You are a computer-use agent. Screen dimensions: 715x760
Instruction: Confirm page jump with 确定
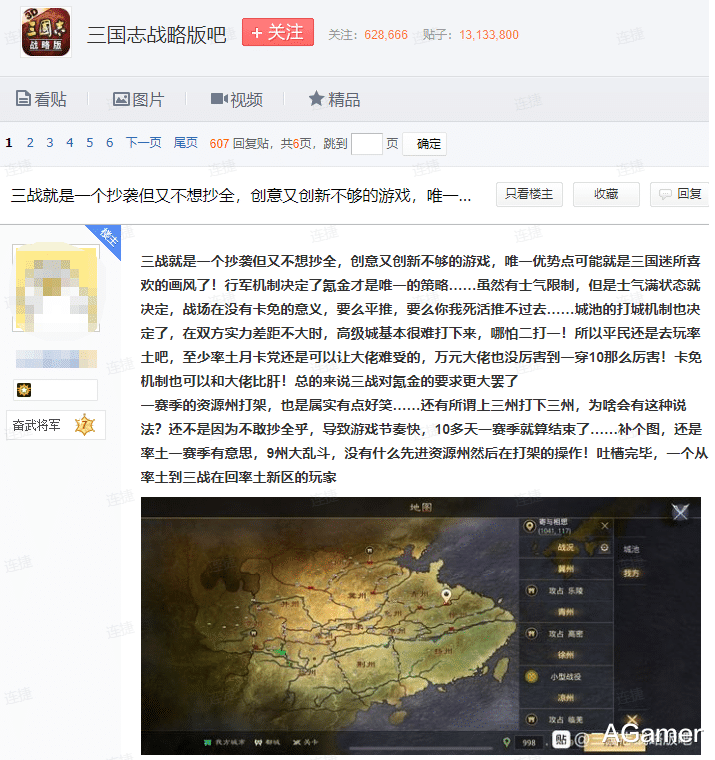click(x=425, y=144)
